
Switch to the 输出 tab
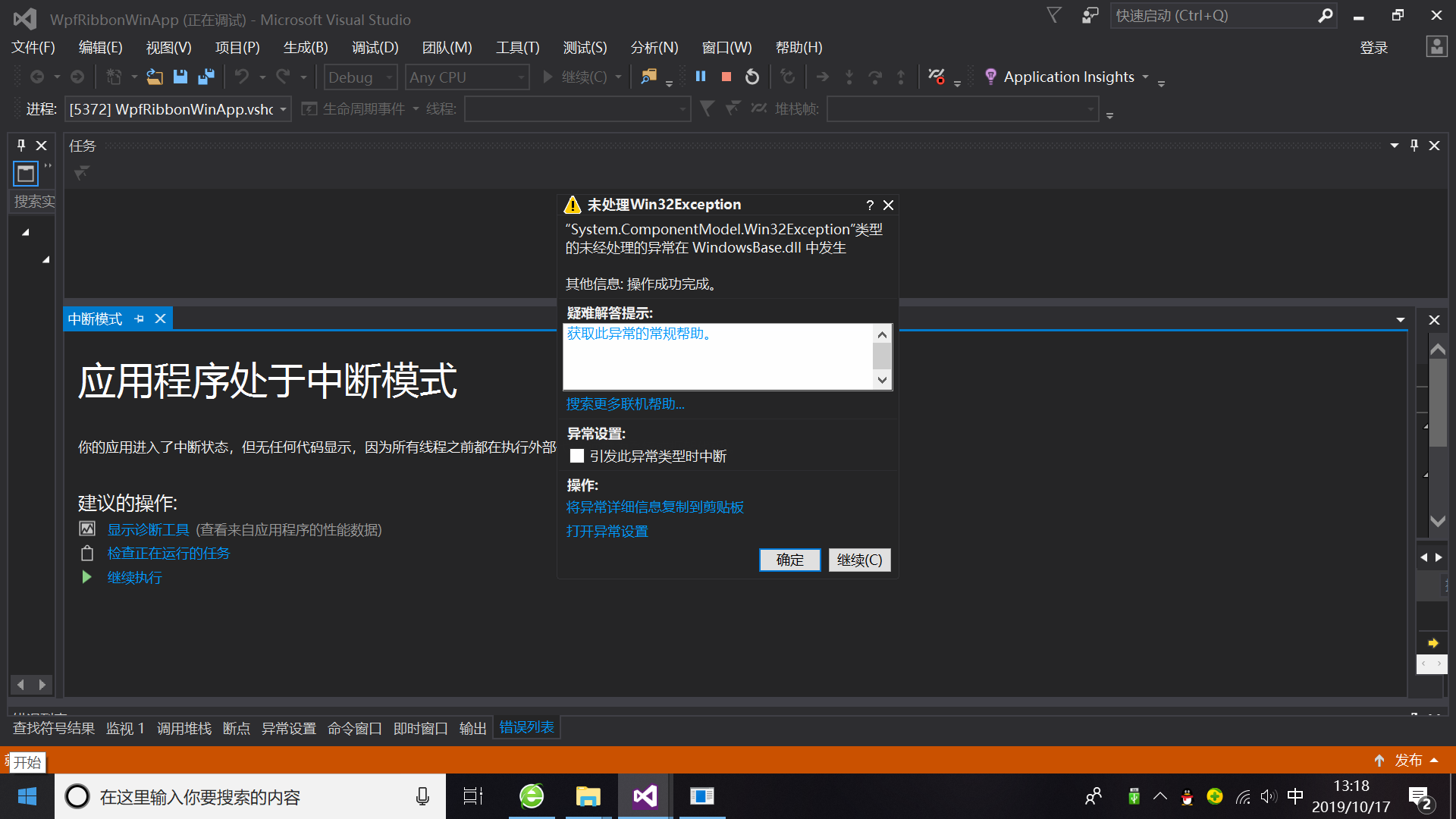pyautogui.click(x=472, y=728)
